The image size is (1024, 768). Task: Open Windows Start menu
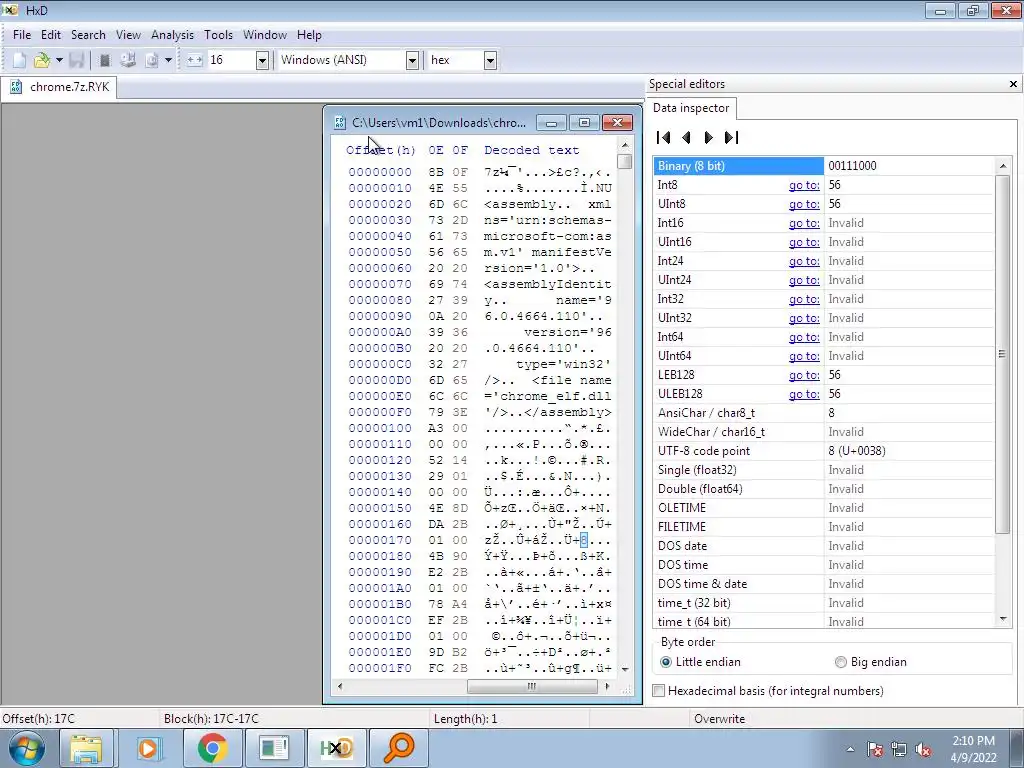pos(26,748)
